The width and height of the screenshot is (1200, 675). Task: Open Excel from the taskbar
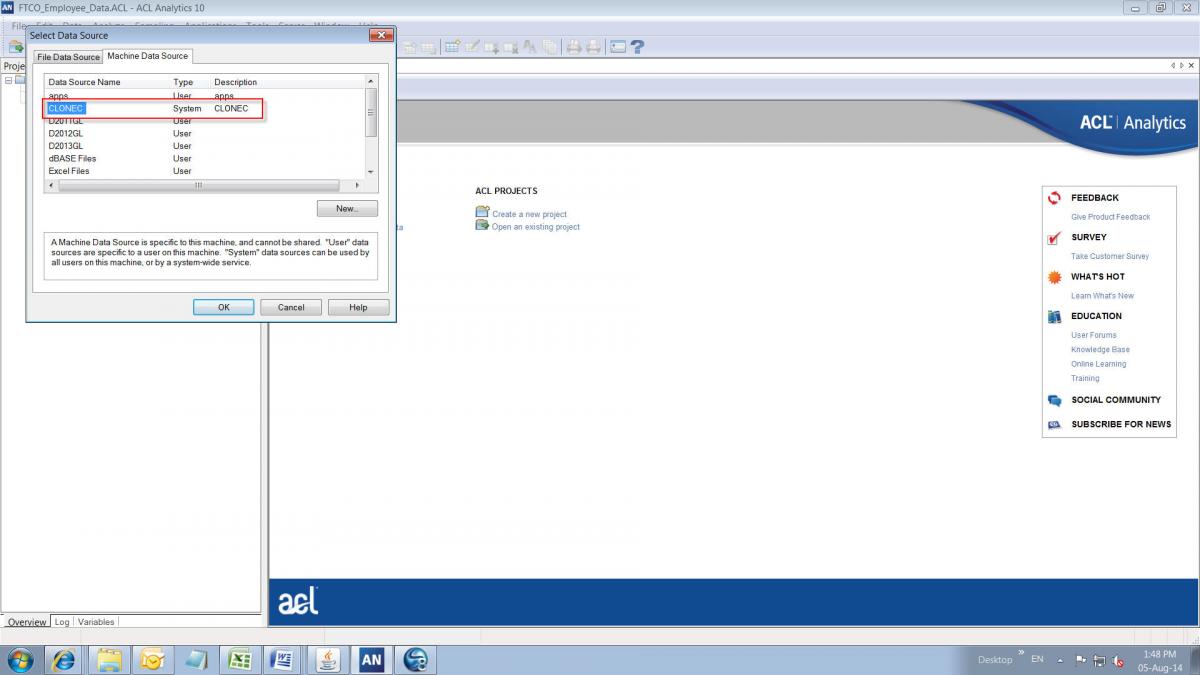coord(240,660)
